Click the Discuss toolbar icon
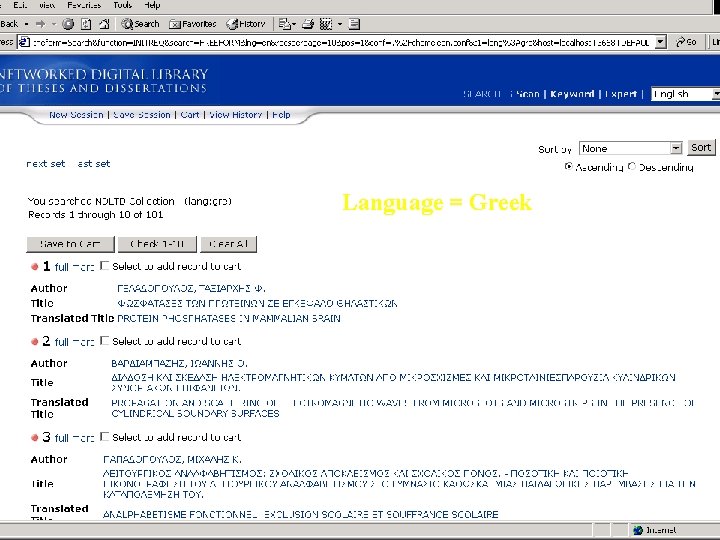The height and width of the screenshot is (540, 720). pyautogui.click(x=354, y=24)
